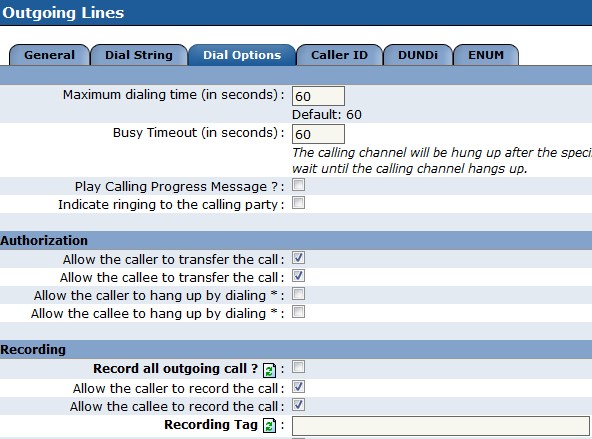Focus the Busy Timeout input box
This screenshot has width=592, height=439.
tap(318, 134)
